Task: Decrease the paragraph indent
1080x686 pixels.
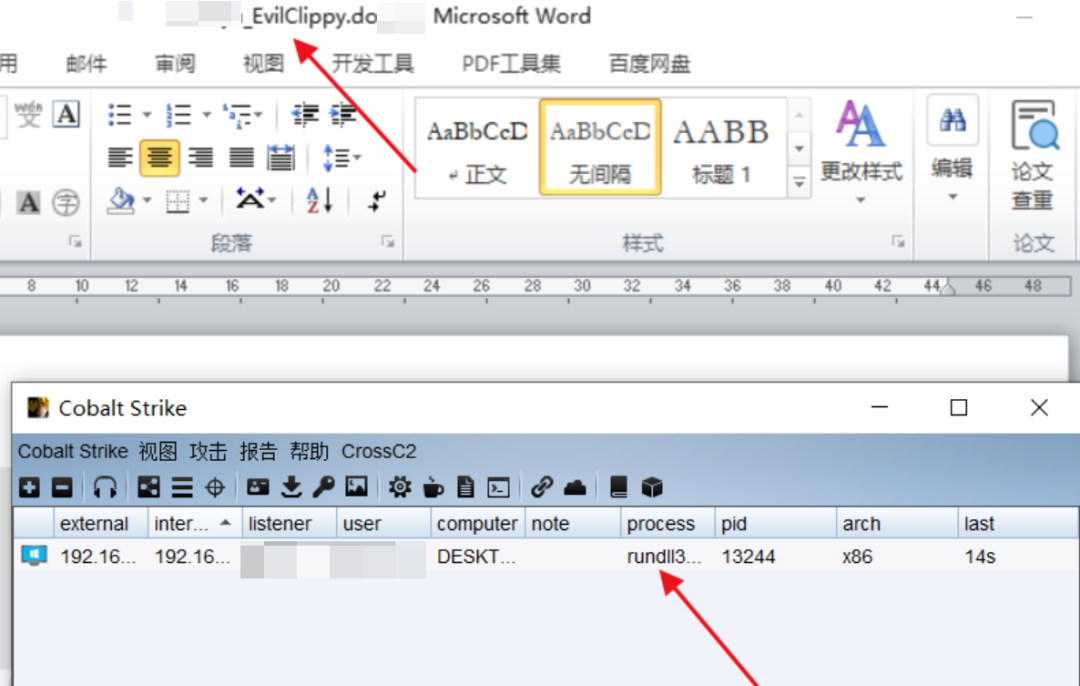Action: (304, 114)
